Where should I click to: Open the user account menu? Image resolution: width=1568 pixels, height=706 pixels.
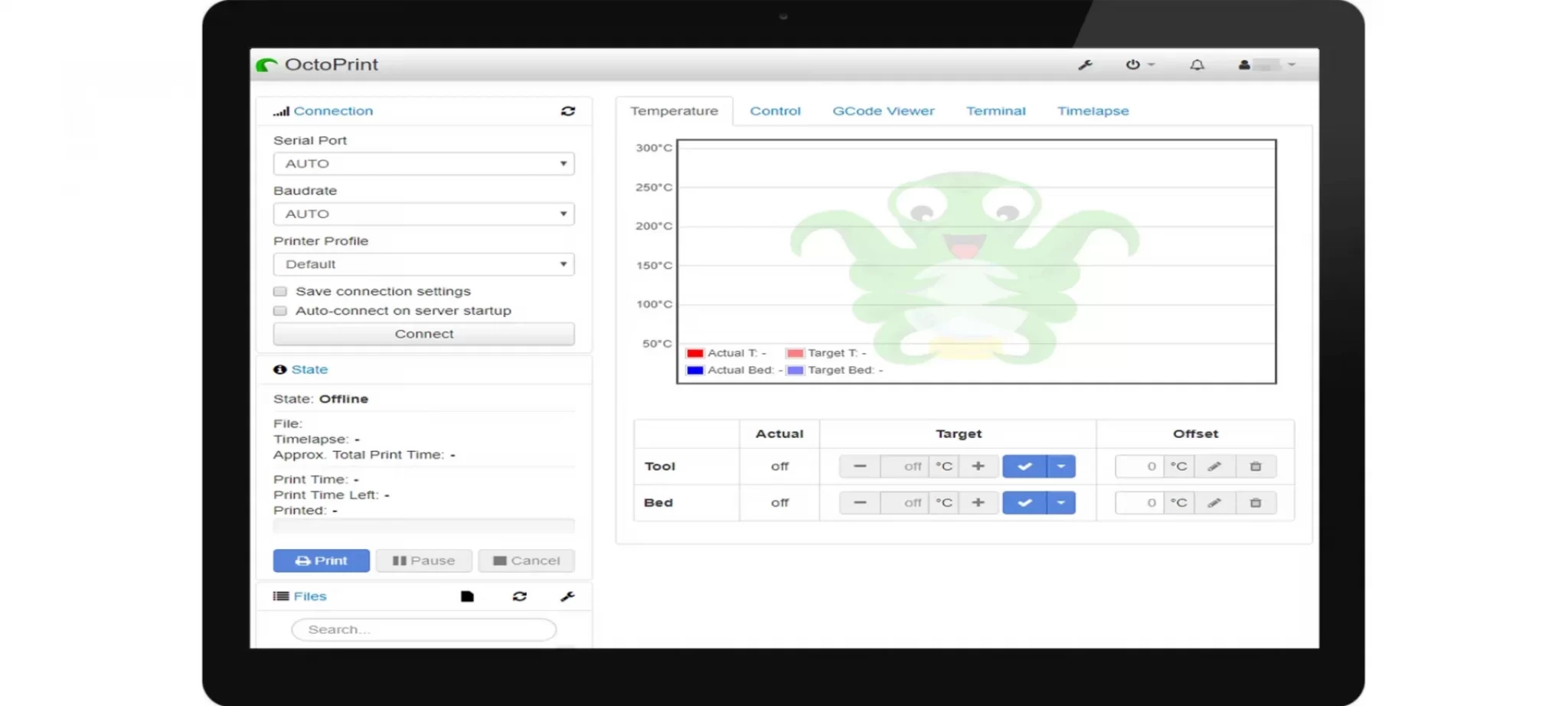tap(1267, 65)
